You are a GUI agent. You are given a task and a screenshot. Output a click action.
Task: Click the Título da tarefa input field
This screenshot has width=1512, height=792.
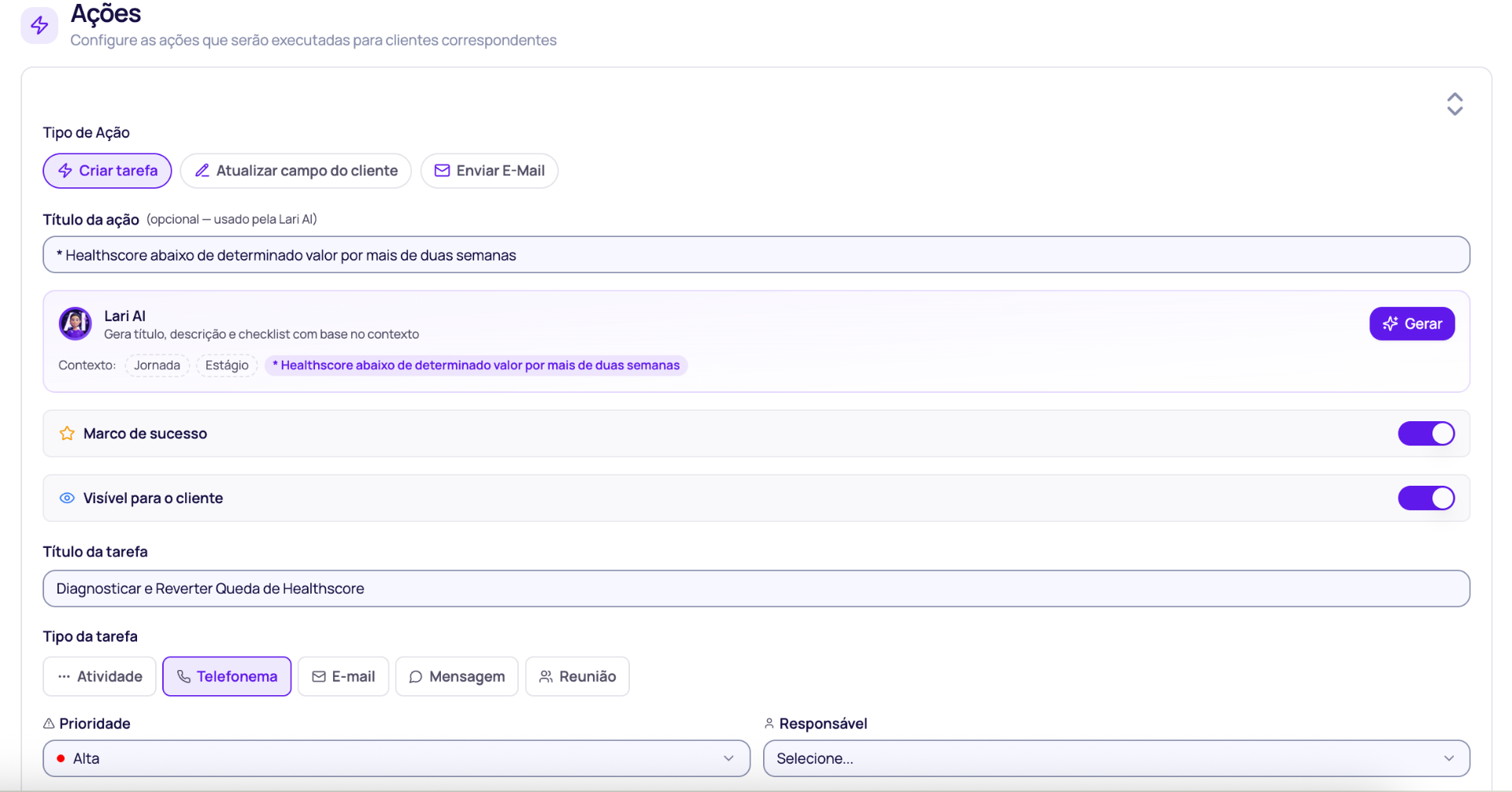(756, 589)
